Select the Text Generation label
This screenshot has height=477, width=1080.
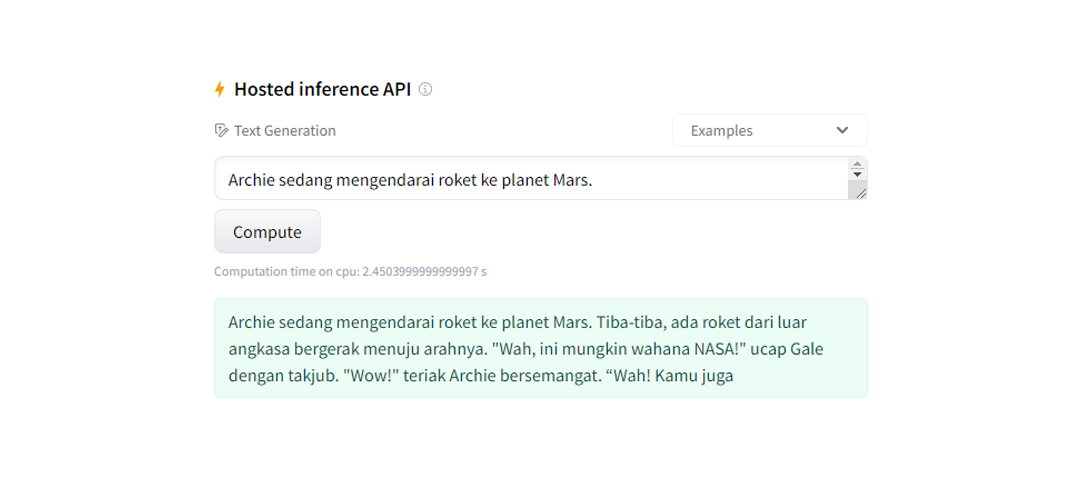(284, 130)
